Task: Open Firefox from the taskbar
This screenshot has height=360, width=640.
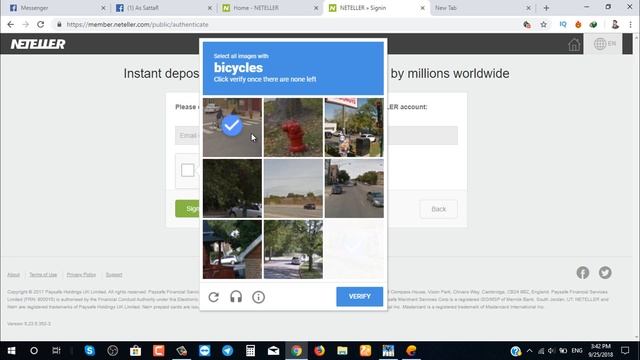Action: (320, 351)
